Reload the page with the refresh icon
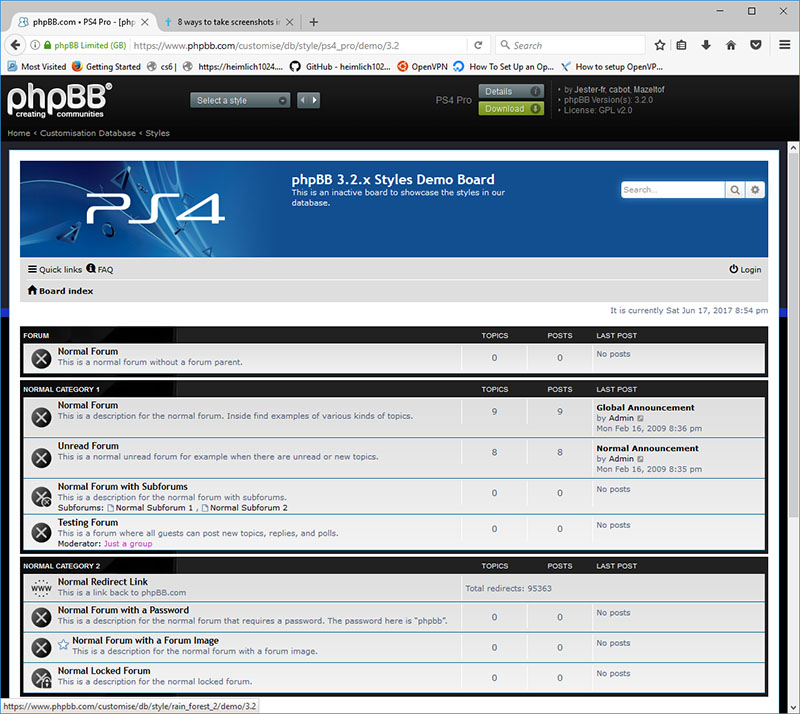This screenshot has height=714, width=800. pyautogui.click(x=478, y=45)
